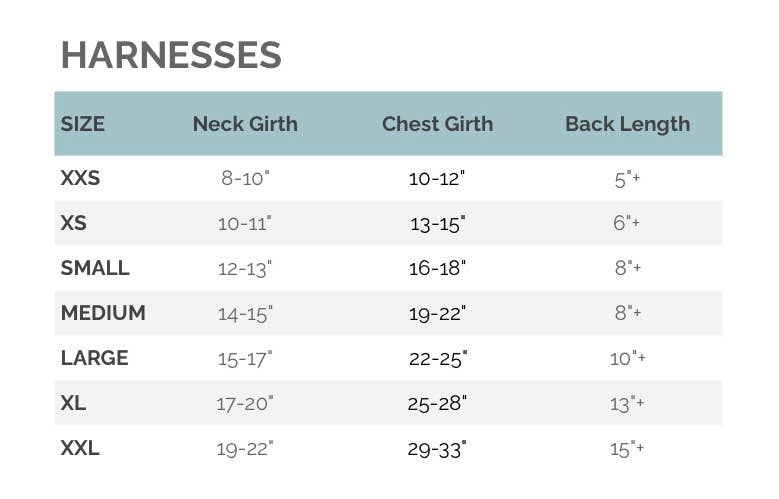Select the SIZE column header
The width and height of the screenshot is (779, 499).
point(83,124)
